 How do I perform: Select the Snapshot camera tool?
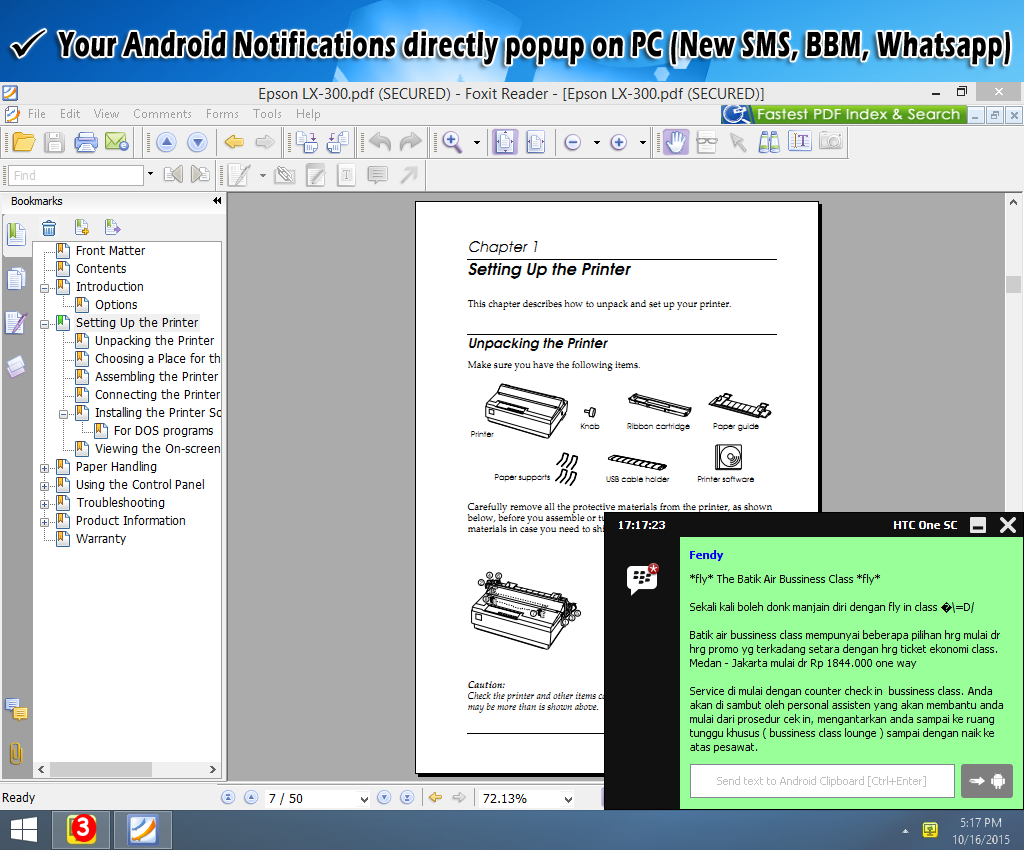click(830, 142)
